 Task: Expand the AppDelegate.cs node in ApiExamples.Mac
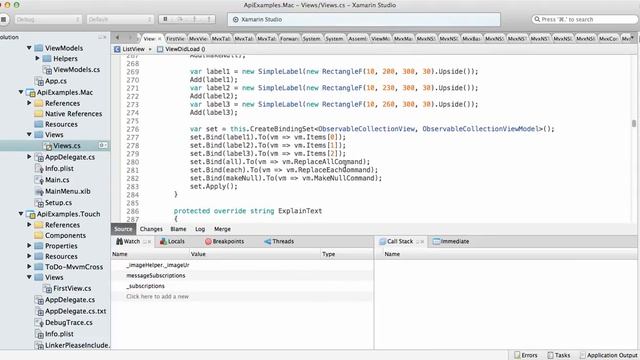[29, 157]
